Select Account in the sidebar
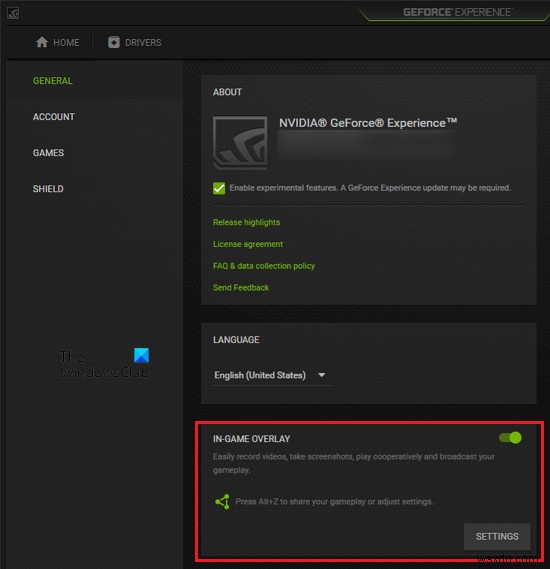550x569 pixels. point(54,117)
